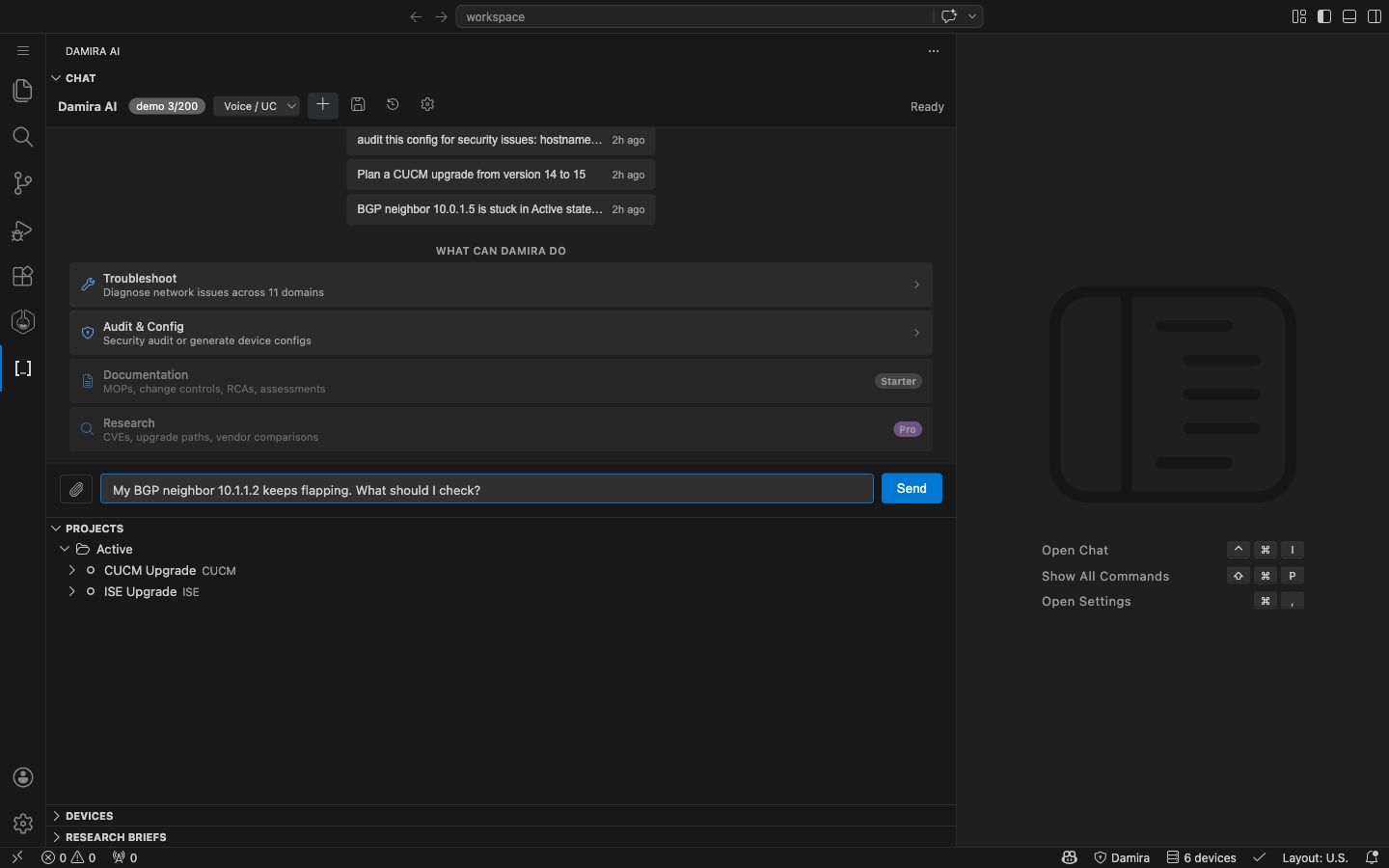Click Damira status bar item
The height and width of the screenshot is (868, 1389).
(1122, 857)
